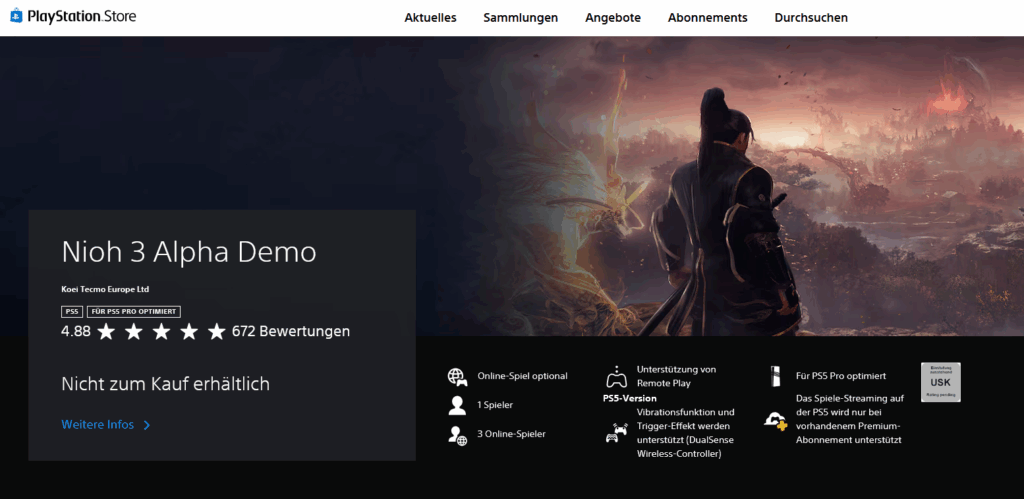
Task: Click the 3 Online-Spieler label
Action: pyautogui.click(x=511, y=434)
